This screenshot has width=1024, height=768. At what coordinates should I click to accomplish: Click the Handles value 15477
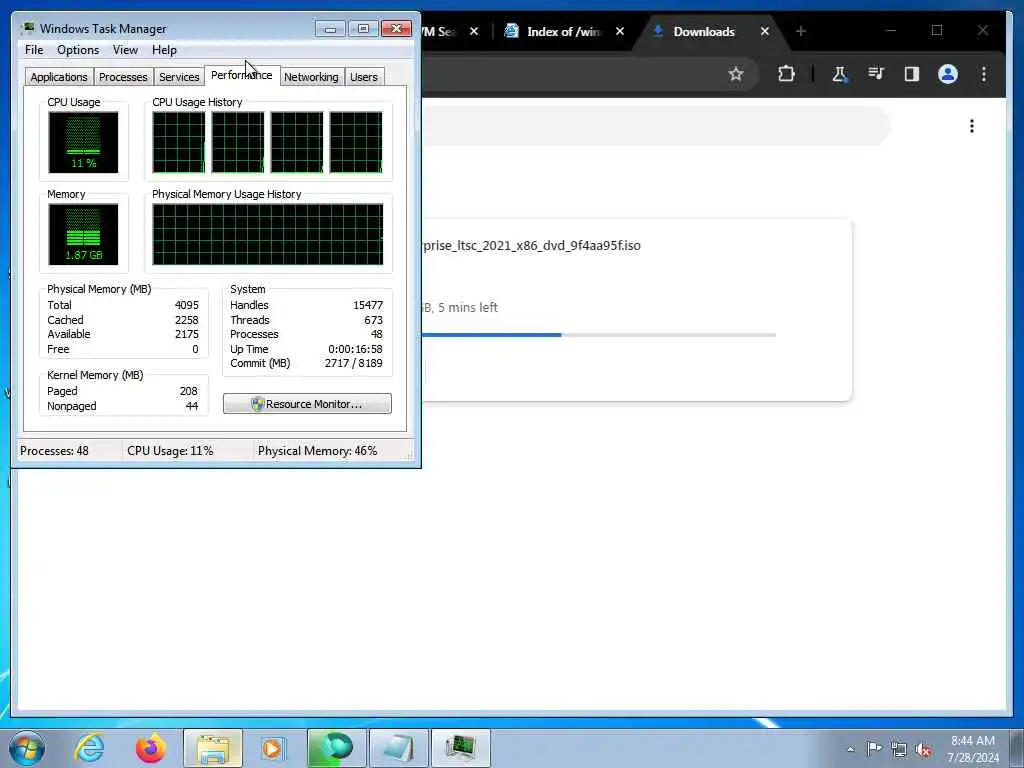pos(368,305)
